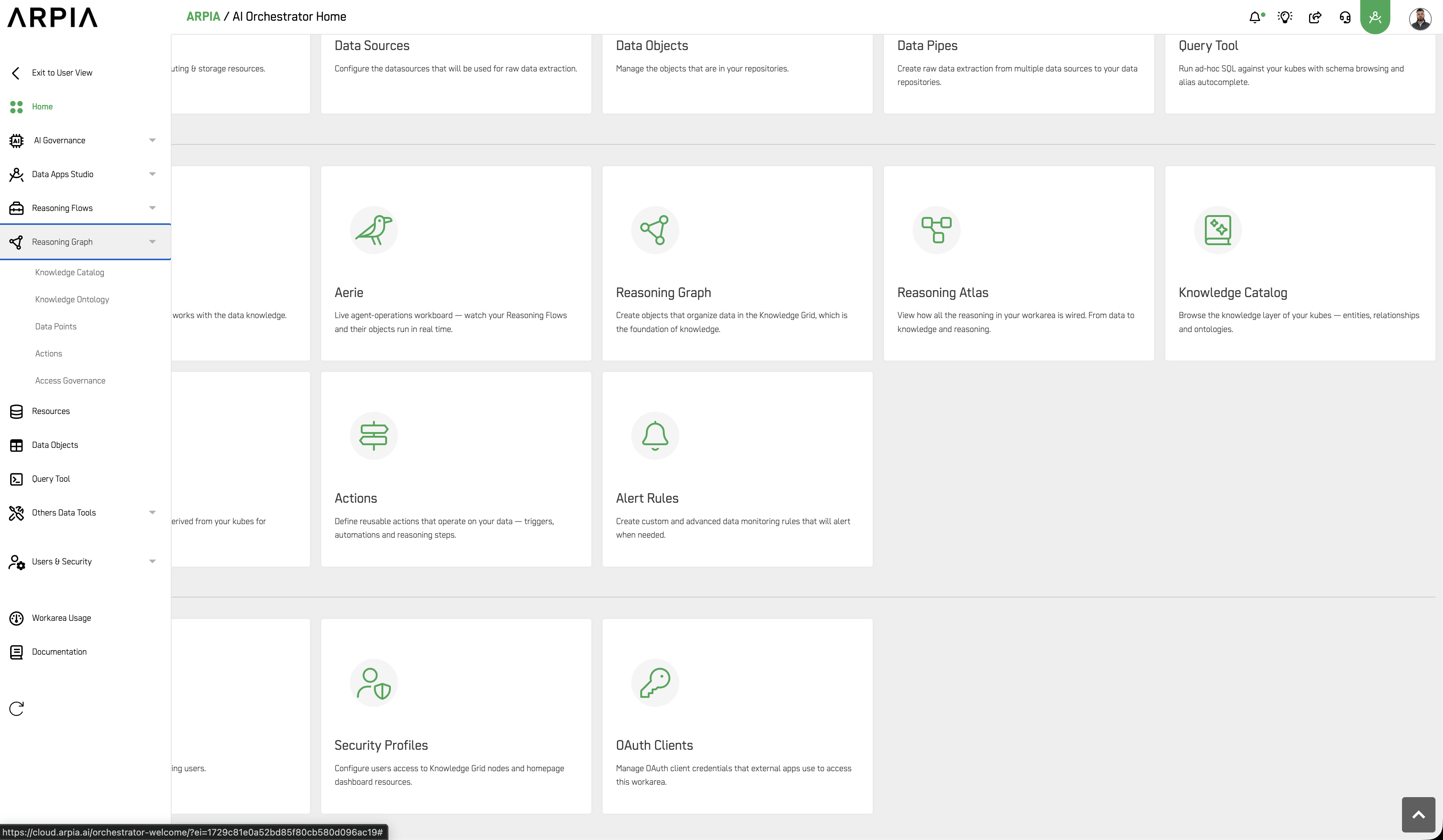Click the lightbulb ideas icon

1285,17
